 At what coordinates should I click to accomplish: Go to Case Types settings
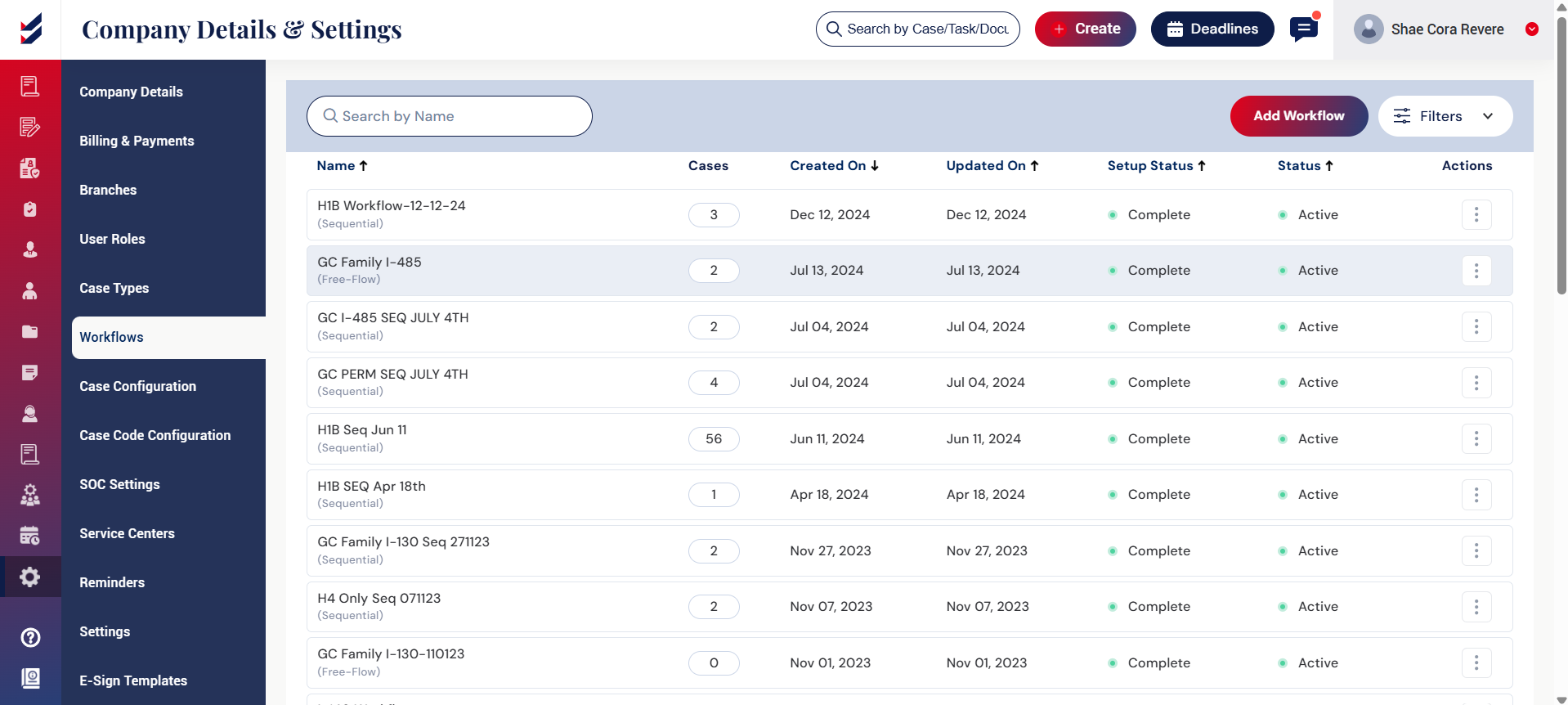[x=114, y=288]
